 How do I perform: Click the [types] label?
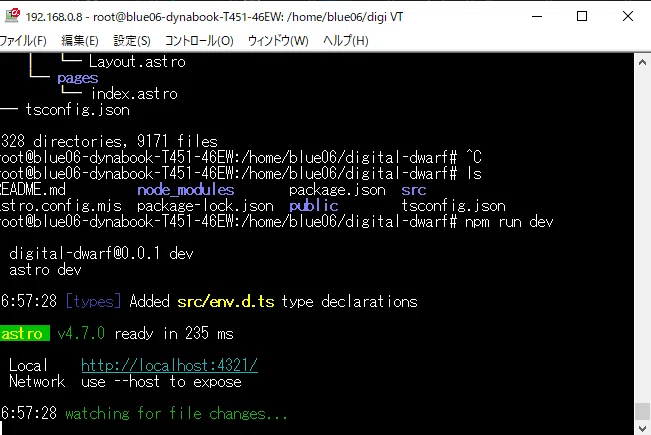point(93,302)
